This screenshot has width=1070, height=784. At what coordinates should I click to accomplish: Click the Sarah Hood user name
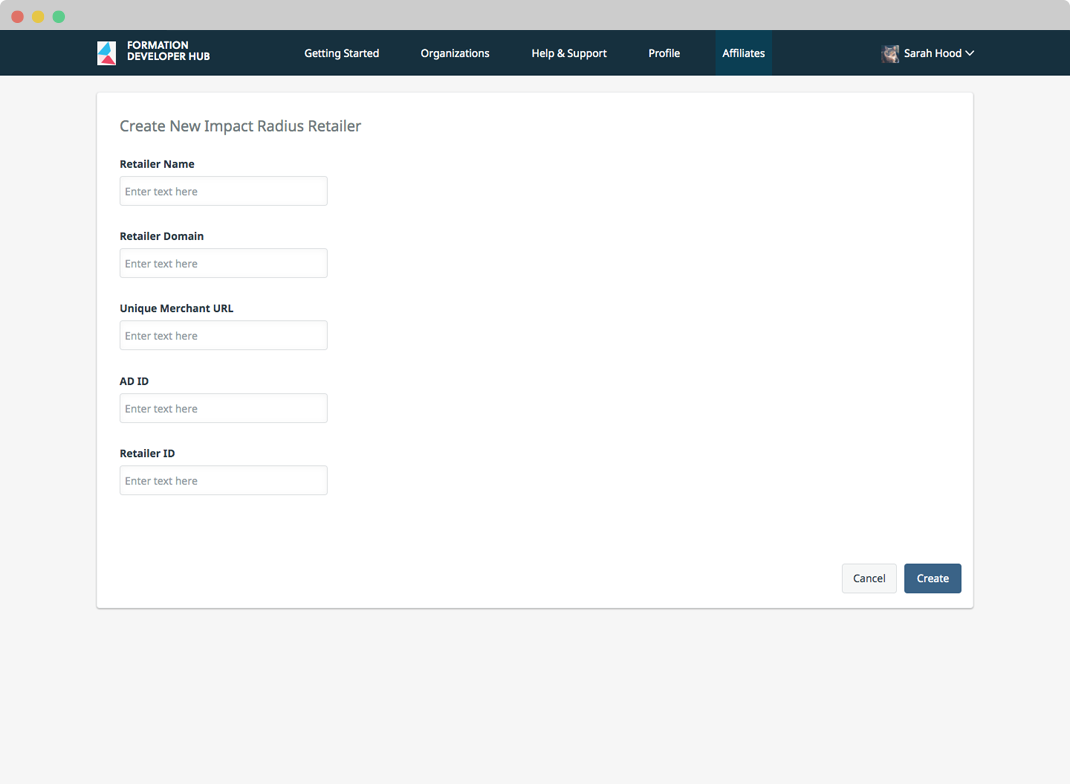(932, 53)
